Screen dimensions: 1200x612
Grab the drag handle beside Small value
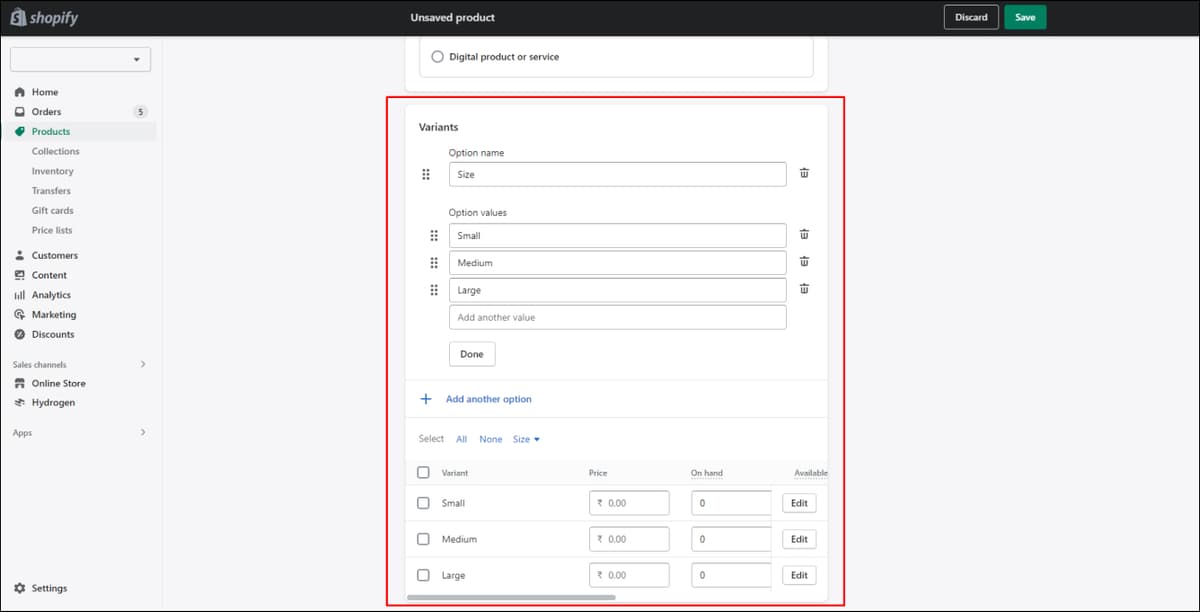coord(434,236)
